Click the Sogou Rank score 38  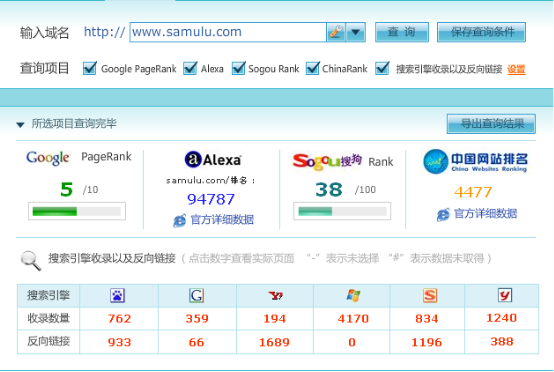tap(329, 190)
